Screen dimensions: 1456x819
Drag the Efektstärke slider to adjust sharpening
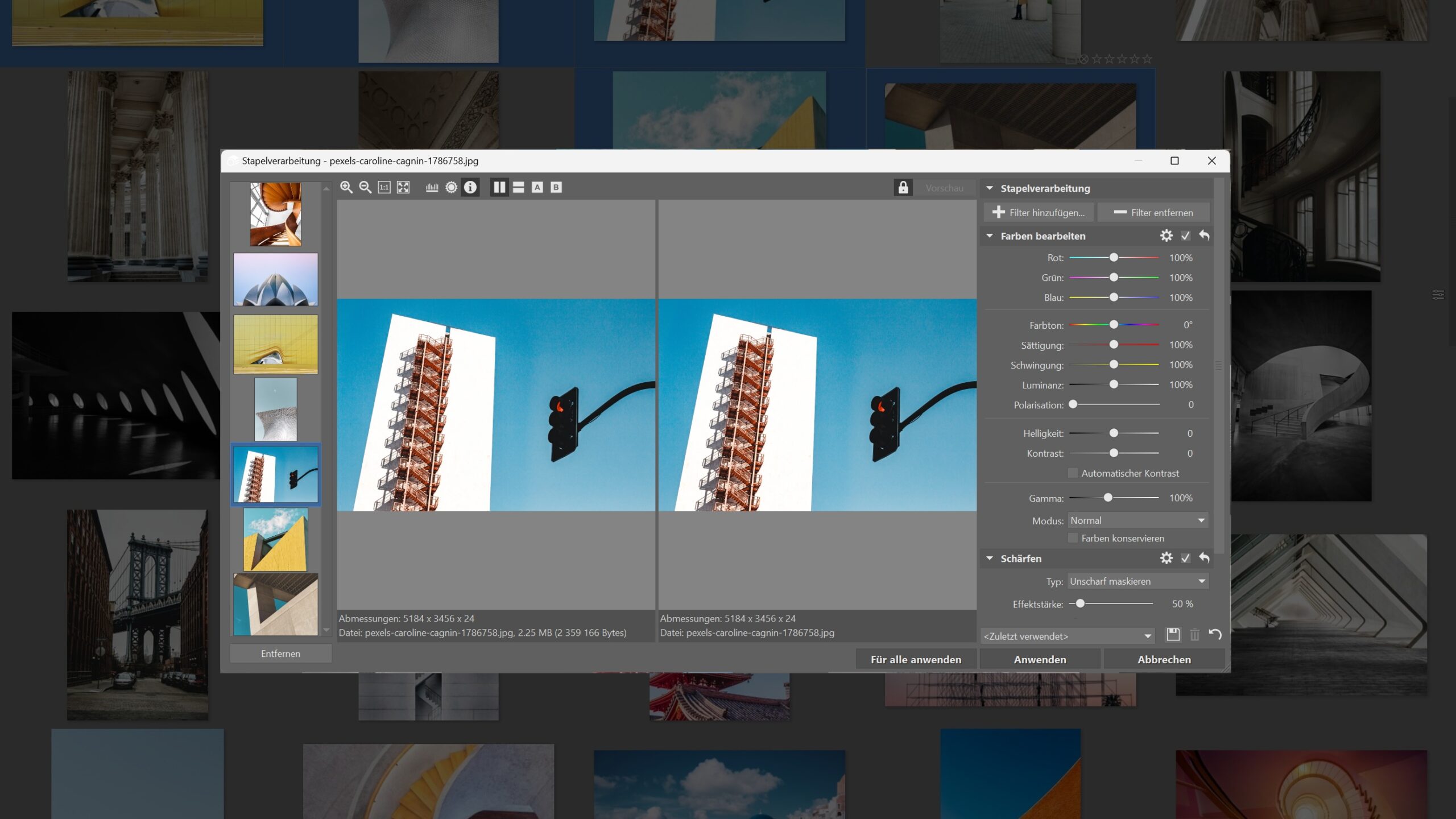1079,603
